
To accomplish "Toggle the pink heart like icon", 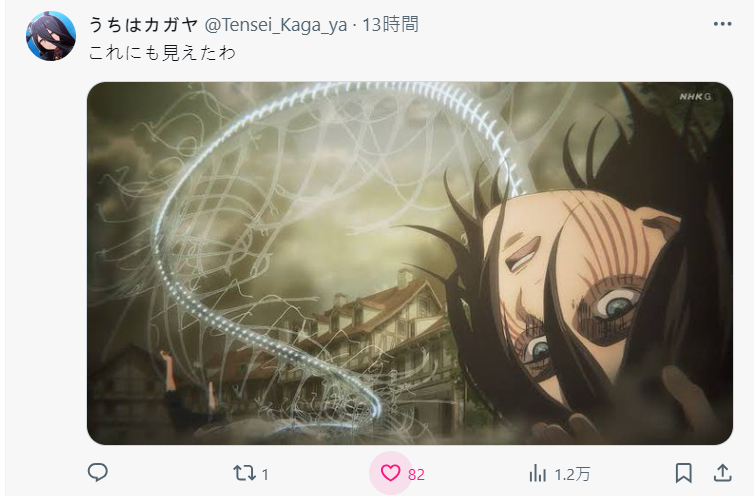I will [390, 473].
